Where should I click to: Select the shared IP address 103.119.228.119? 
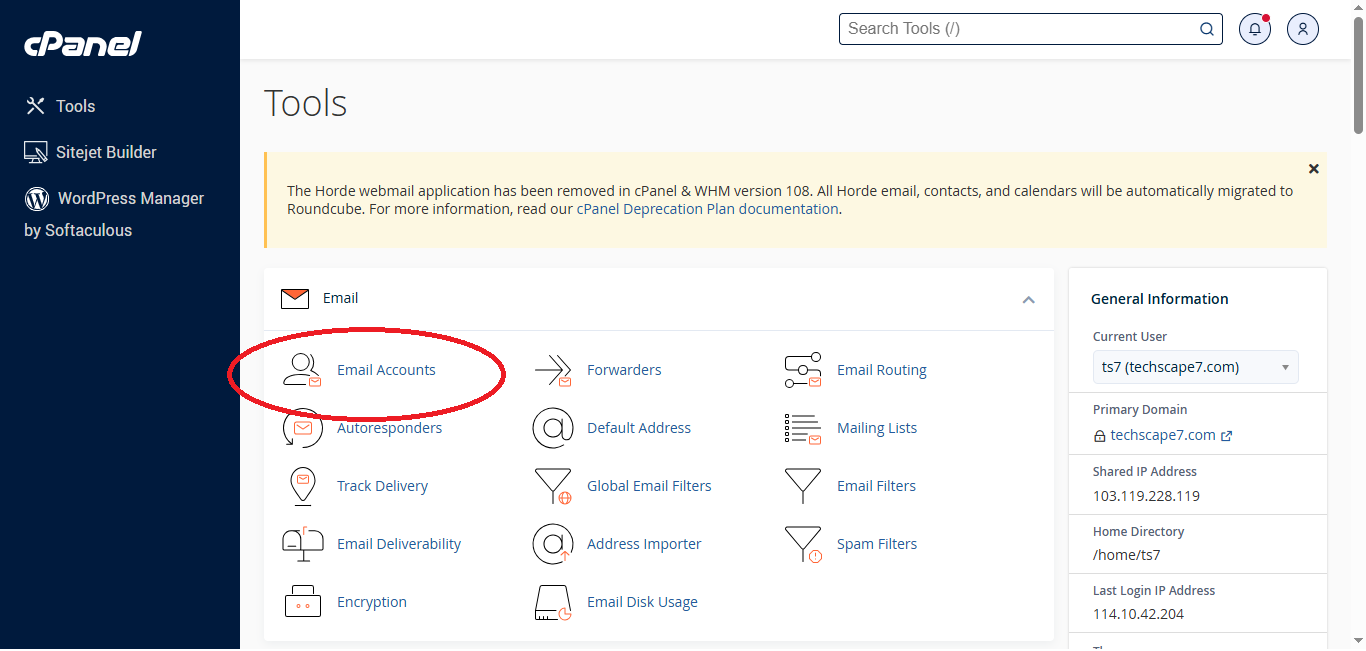tap(1146, 496)
